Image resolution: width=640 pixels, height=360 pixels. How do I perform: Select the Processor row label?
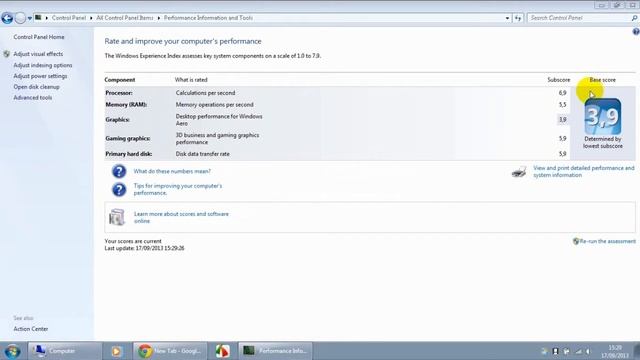point(119,93)
